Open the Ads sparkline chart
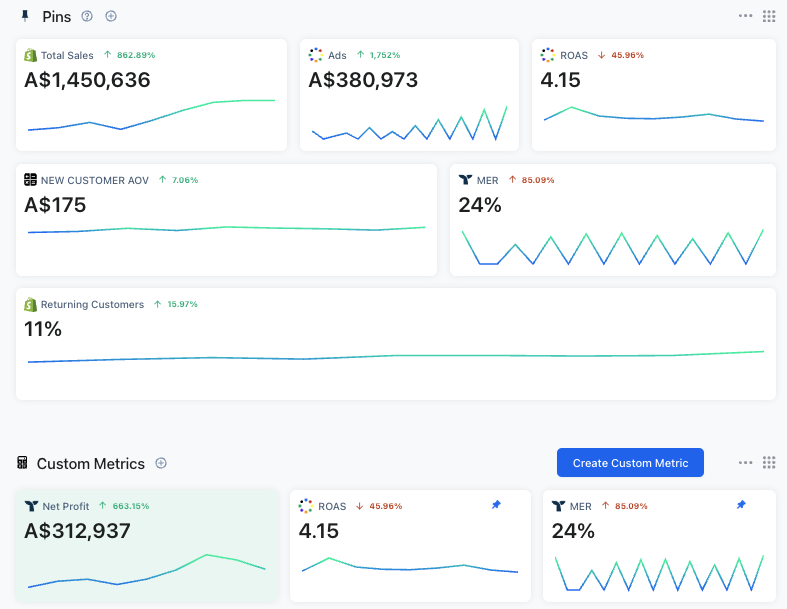 (x=409, y=123)
